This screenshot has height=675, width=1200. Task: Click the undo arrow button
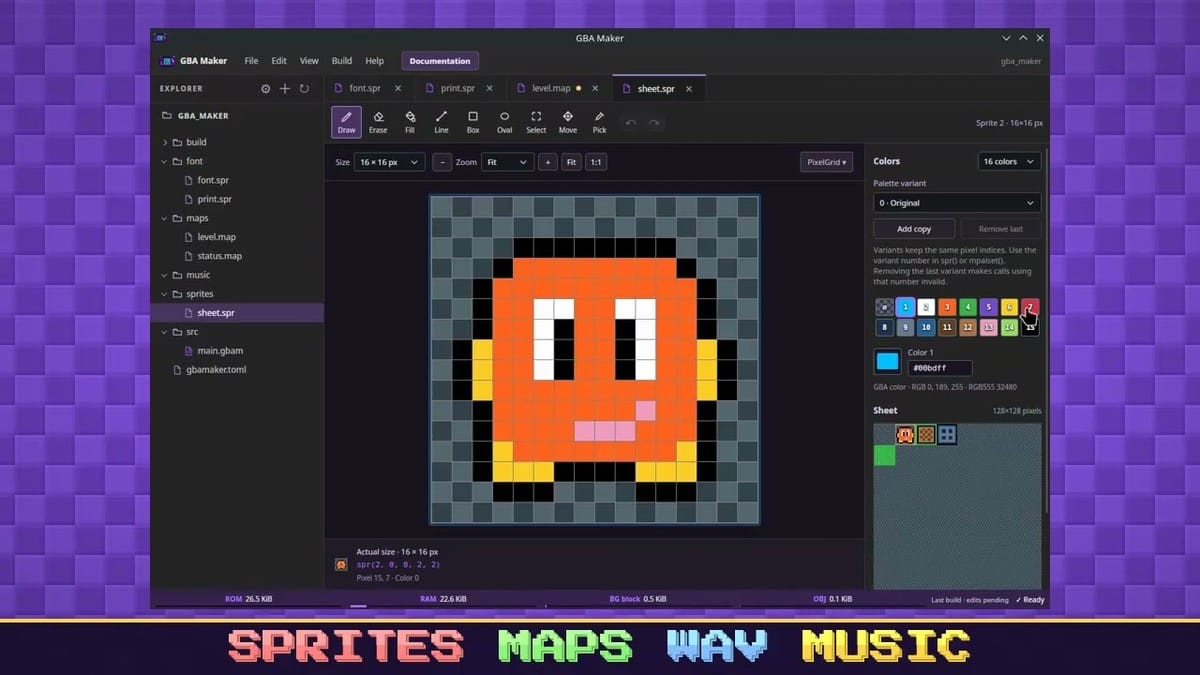[630, 122]
